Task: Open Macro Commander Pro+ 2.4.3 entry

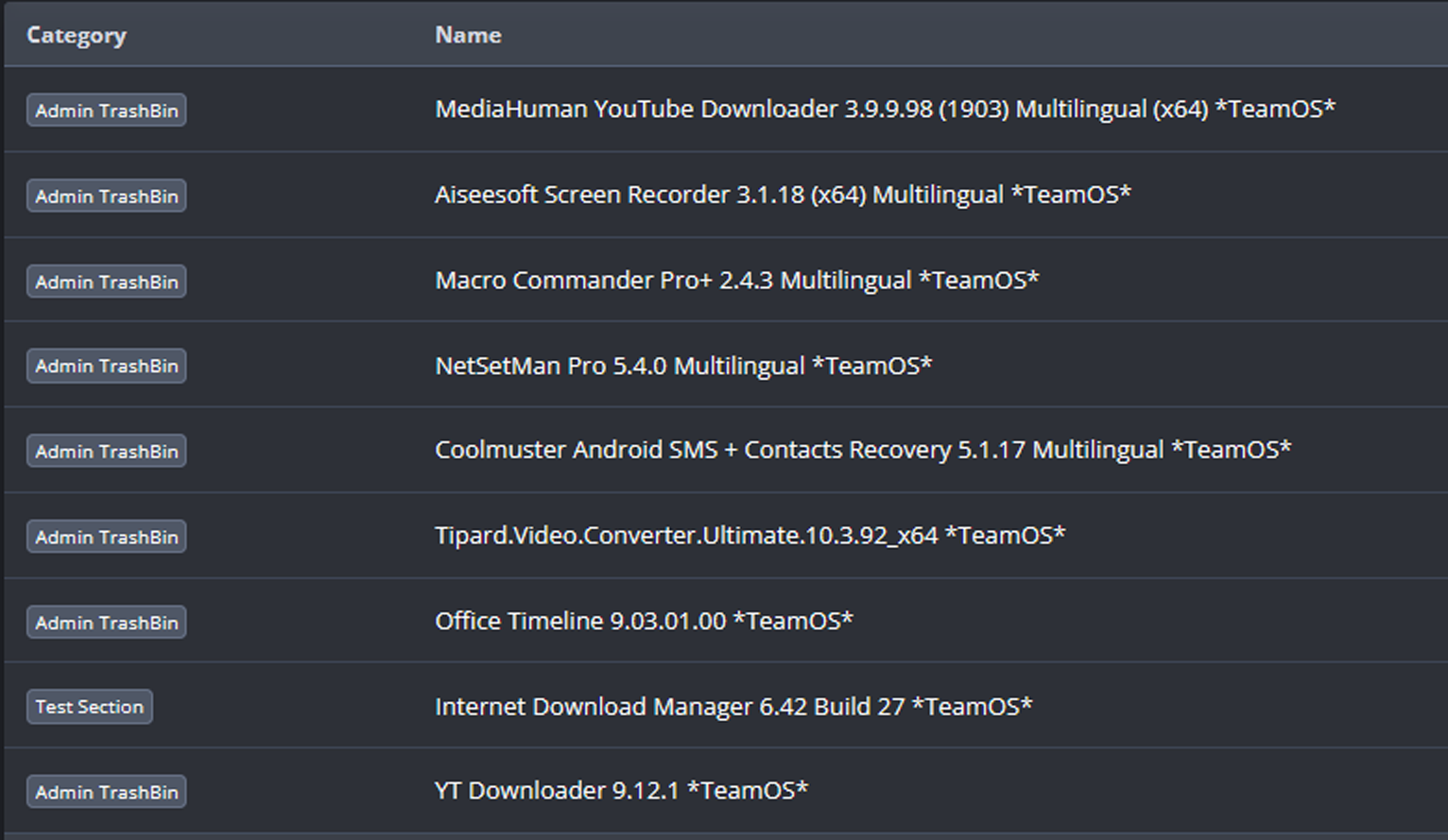Action: tap(737, 281)
